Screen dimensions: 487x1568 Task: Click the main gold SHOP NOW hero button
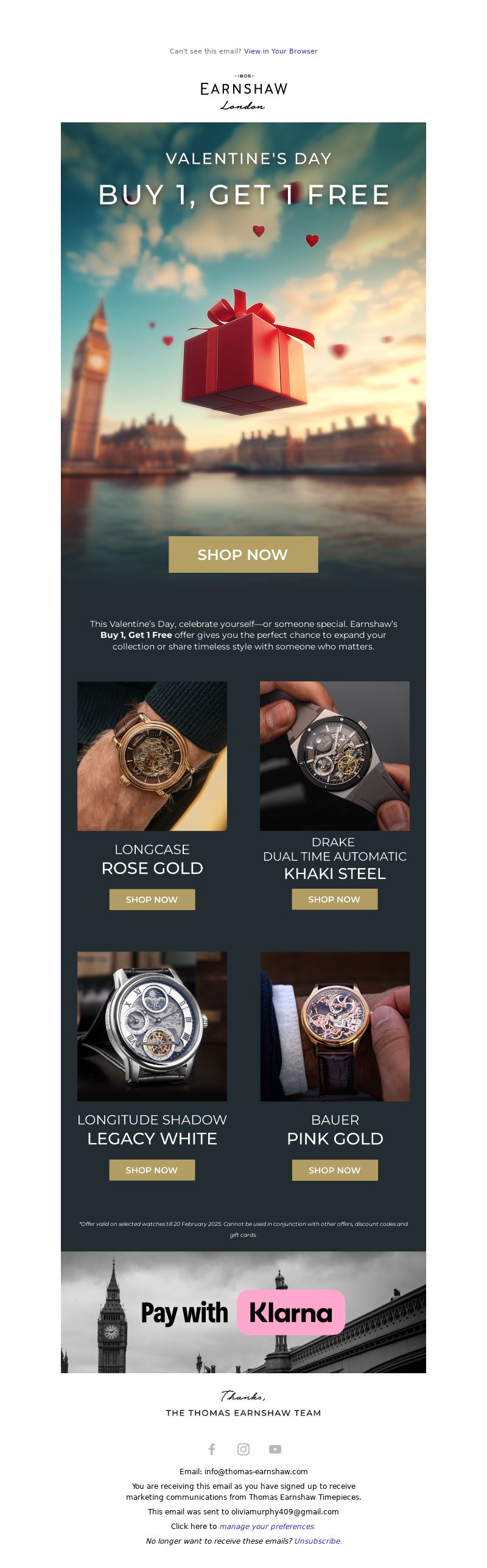pos(243,555)
